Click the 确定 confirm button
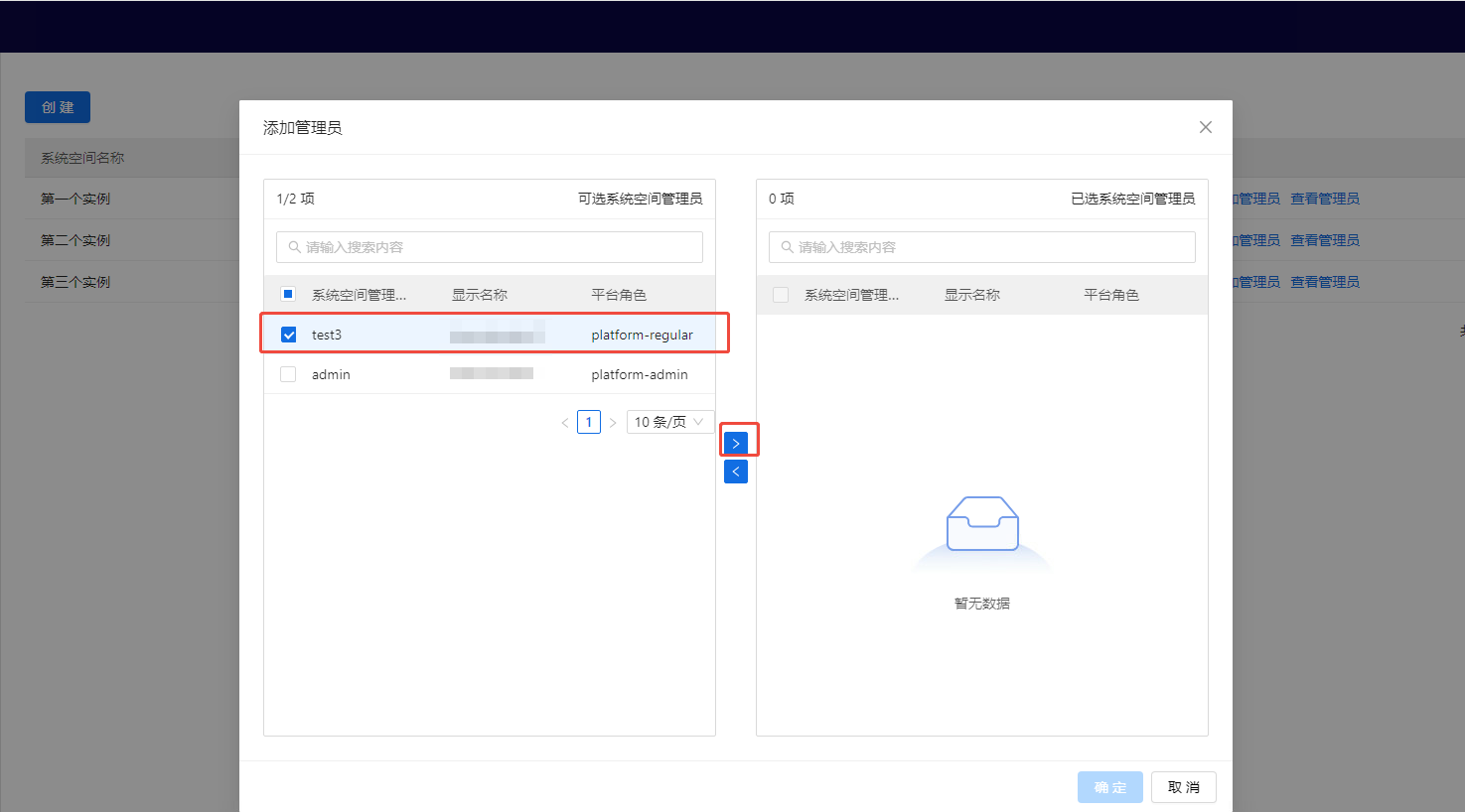The height and width of the screenshot is (812, 1465). coord(1109,787)
